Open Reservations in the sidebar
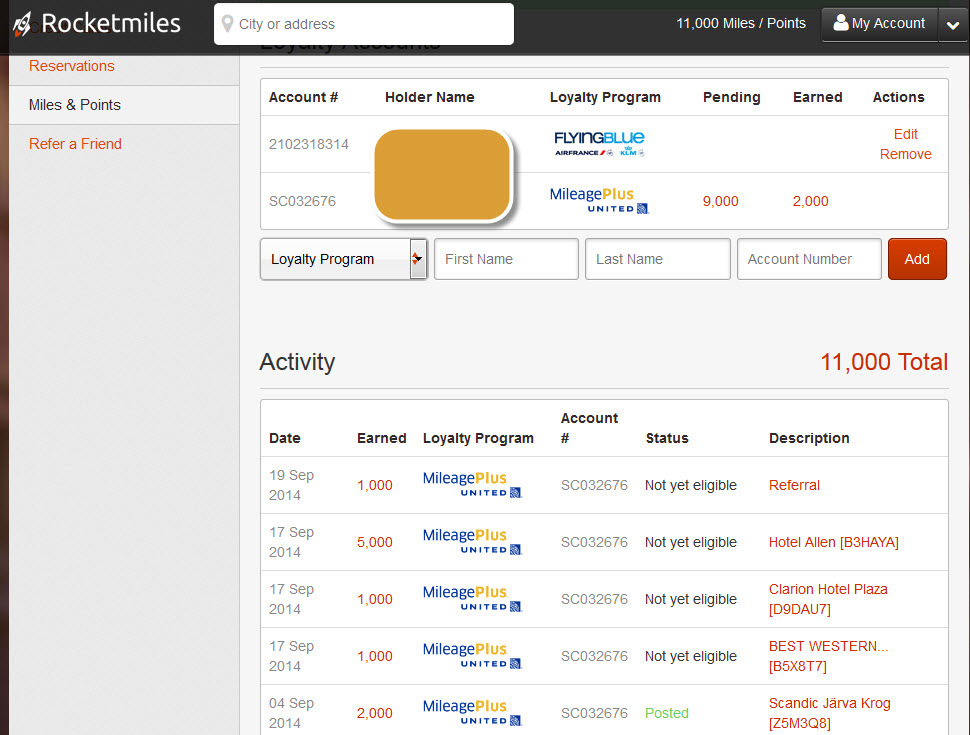970x735 pixels. [72, 66]
